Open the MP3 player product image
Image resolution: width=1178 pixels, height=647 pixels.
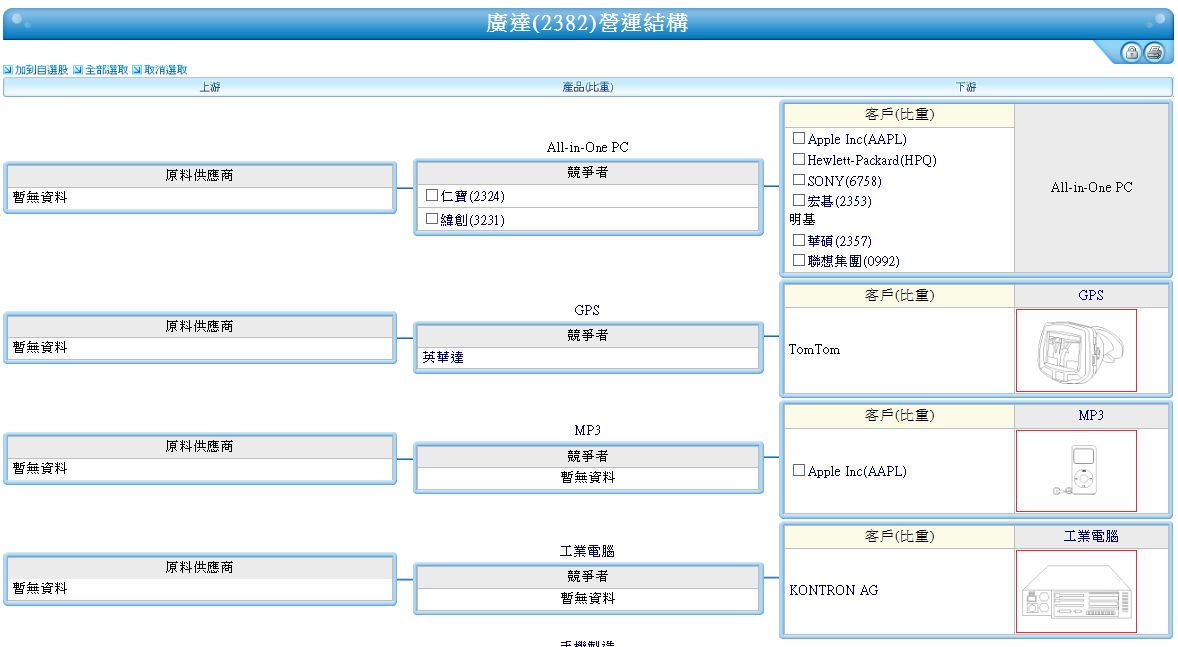pyautogui.click(x=1076, y=471)
